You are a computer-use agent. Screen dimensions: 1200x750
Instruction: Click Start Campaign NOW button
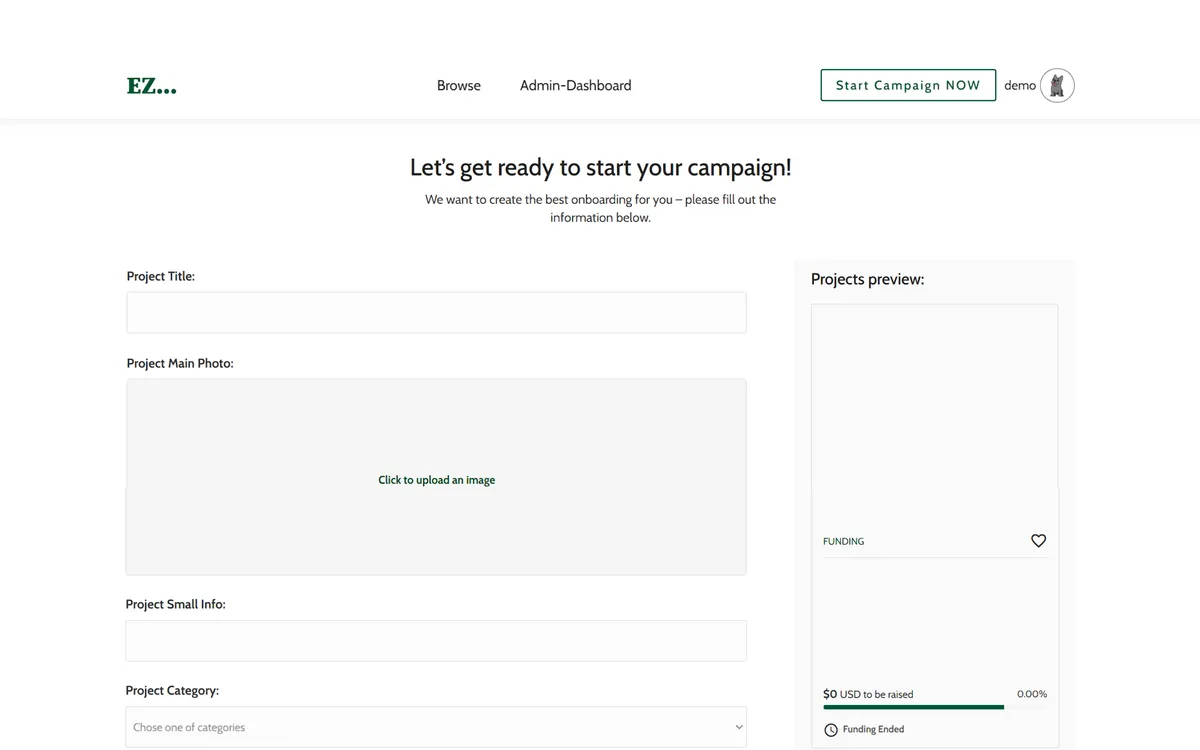point(908,85)
